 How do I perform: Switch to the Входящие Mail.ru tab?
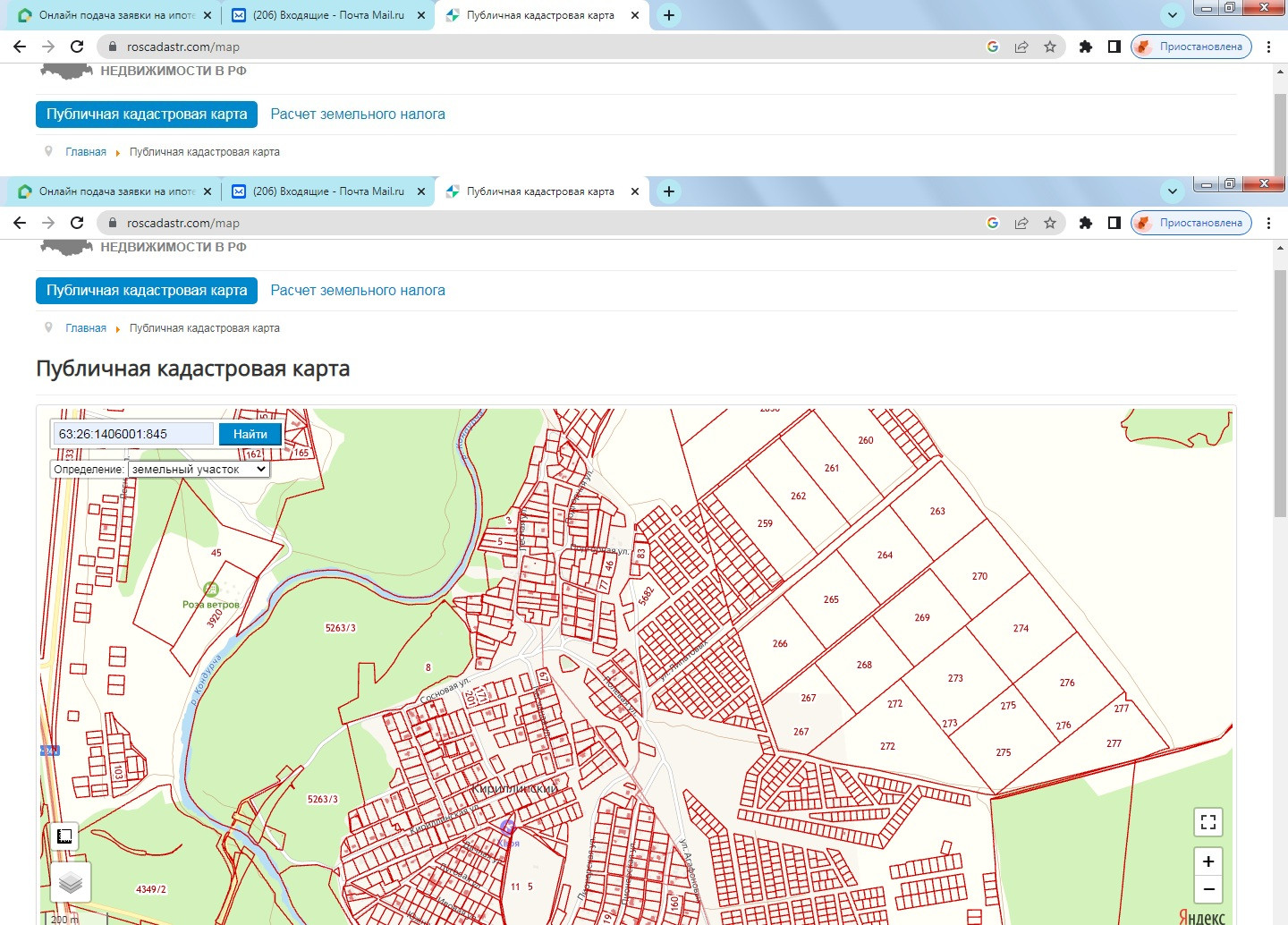(327, 191)
